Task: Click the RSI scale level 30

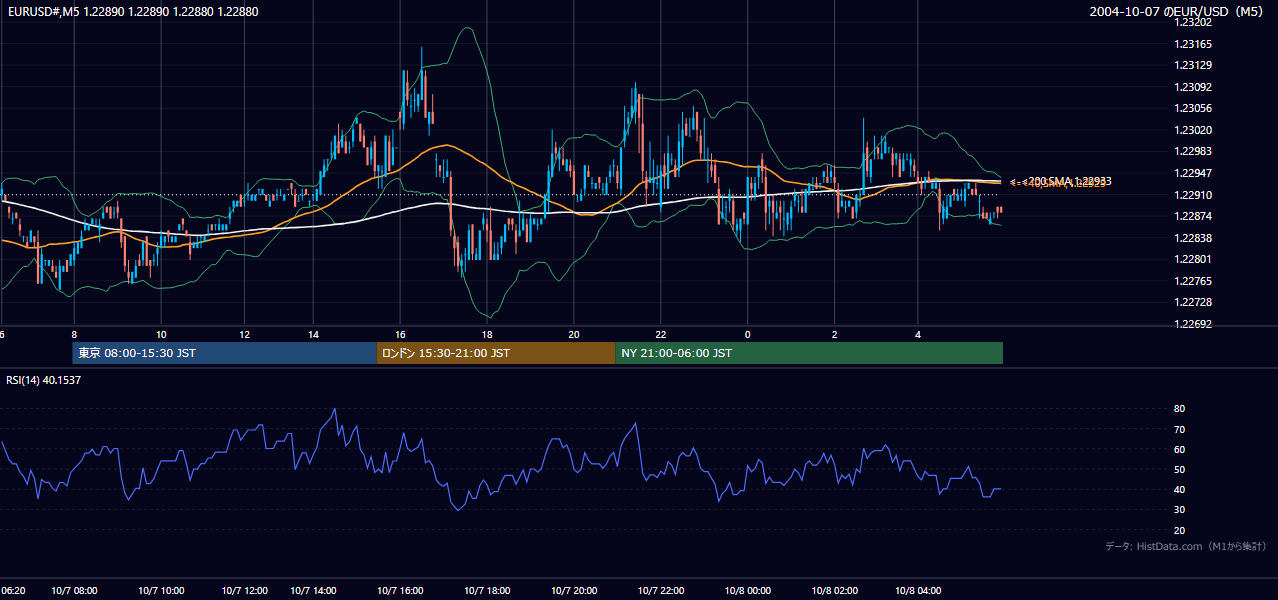Action: coord(1179,510)
